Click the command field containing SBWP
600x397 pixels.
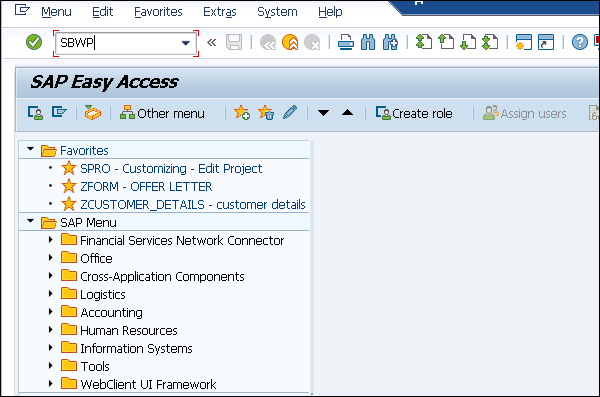coord(126,43)
